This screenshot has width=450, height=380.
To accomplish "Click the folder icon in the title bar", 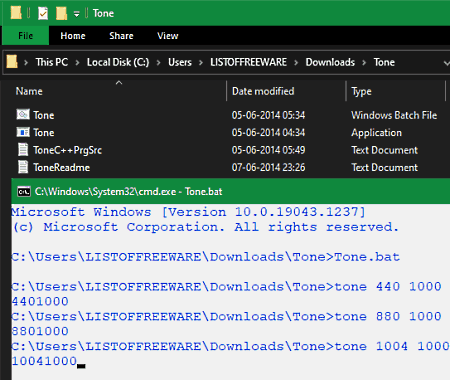I will click(x=16, y=13).
